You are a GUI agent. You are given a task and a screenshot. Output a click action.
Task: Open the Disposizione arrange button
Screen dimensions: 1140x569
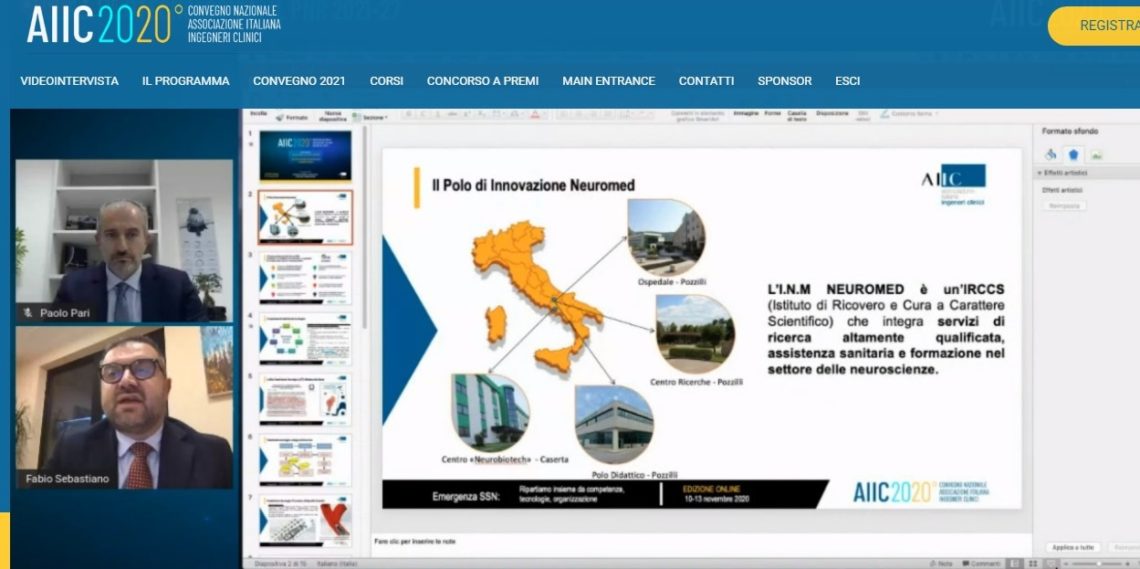point(832,113)
